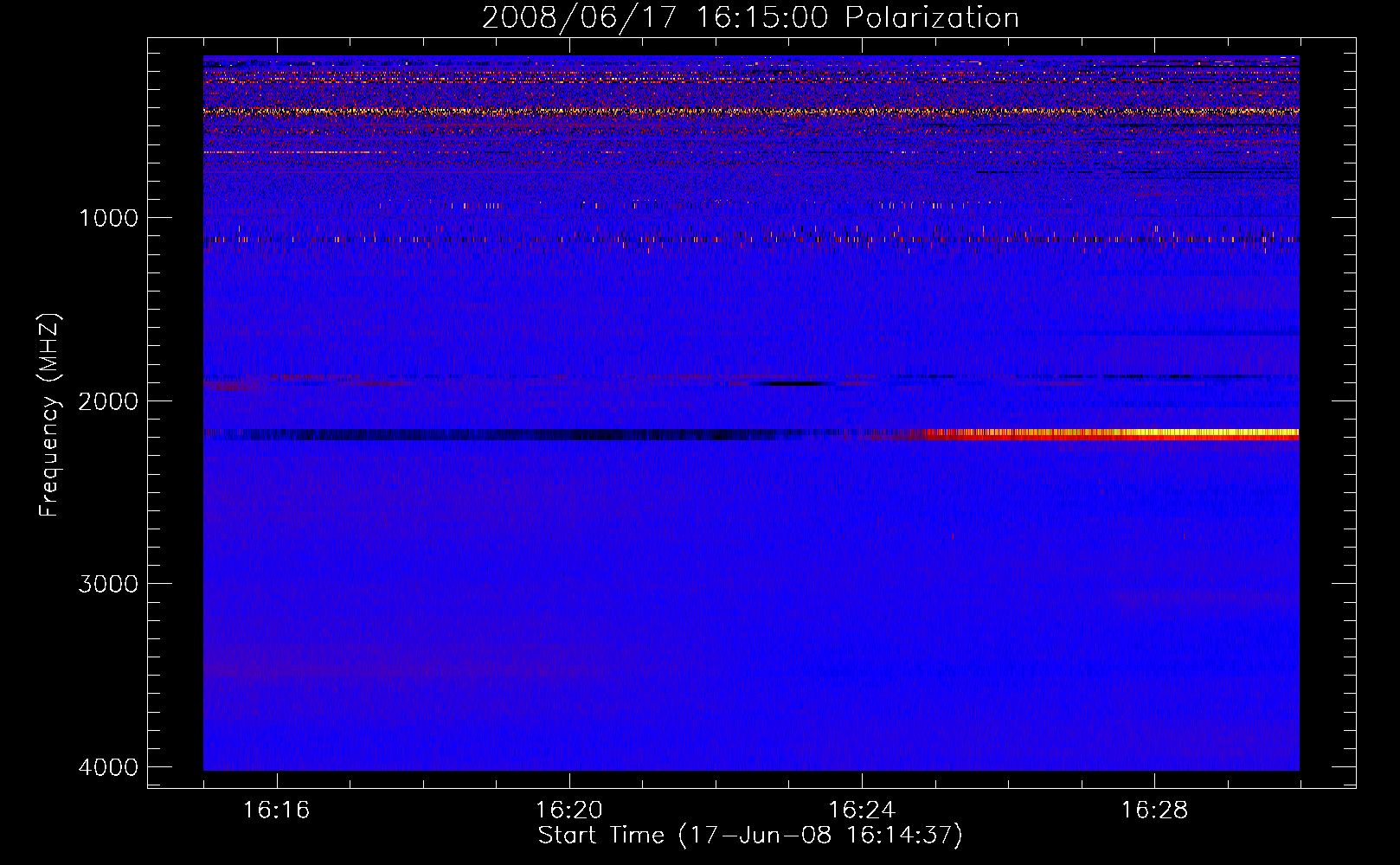The width and height of the screenshot is (1400, 865).
Task: Click the 1000 frequency tick label
Action: pyautogui.click(x=109, y=218)
